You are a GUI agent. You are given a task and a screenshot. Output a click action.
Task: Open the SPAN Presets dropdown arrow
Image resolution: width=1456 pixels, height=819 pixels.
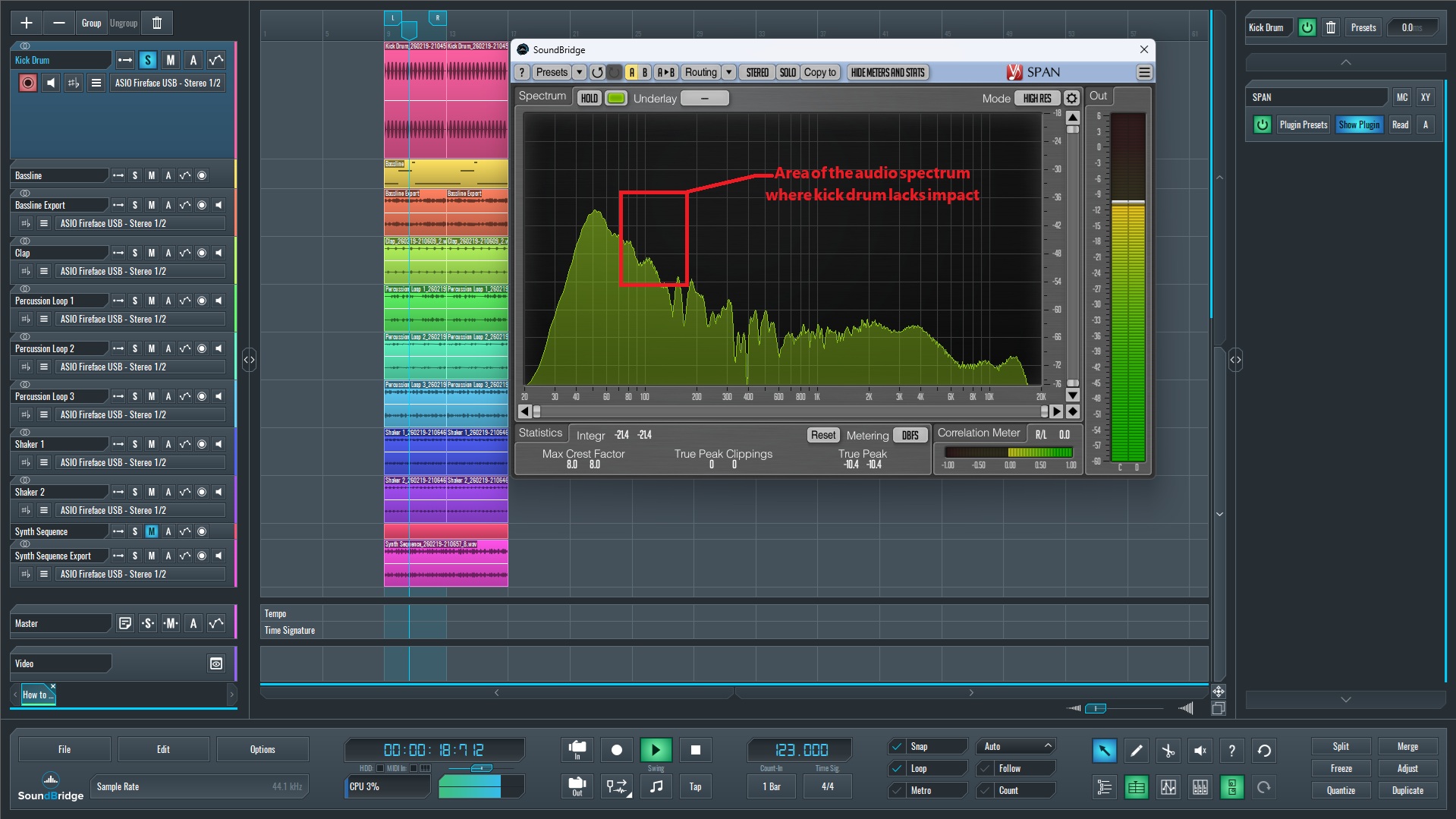(x=580, y=72)
